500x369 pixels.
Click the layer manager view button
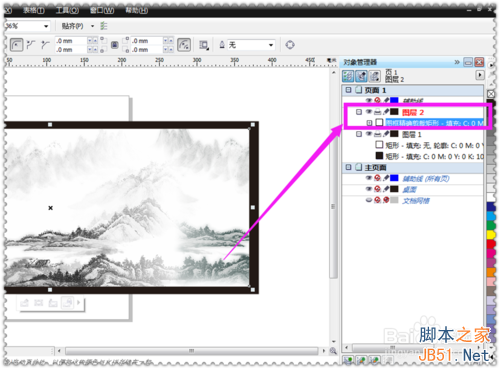coord(374,76)
